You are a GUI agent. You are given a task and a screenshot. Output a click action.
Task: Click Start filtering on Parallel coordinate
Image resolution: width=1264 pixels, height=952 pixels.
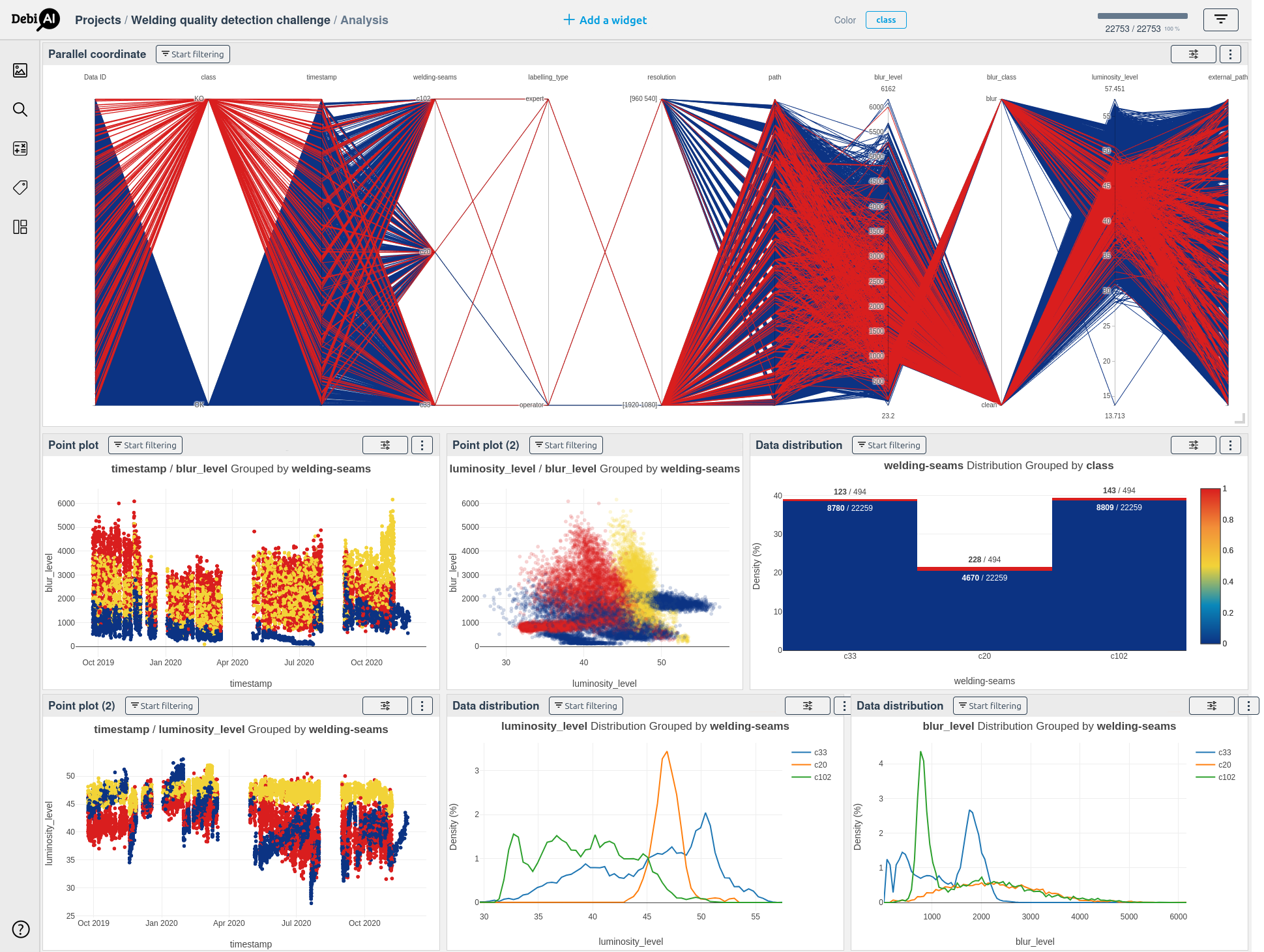(193, 54)
